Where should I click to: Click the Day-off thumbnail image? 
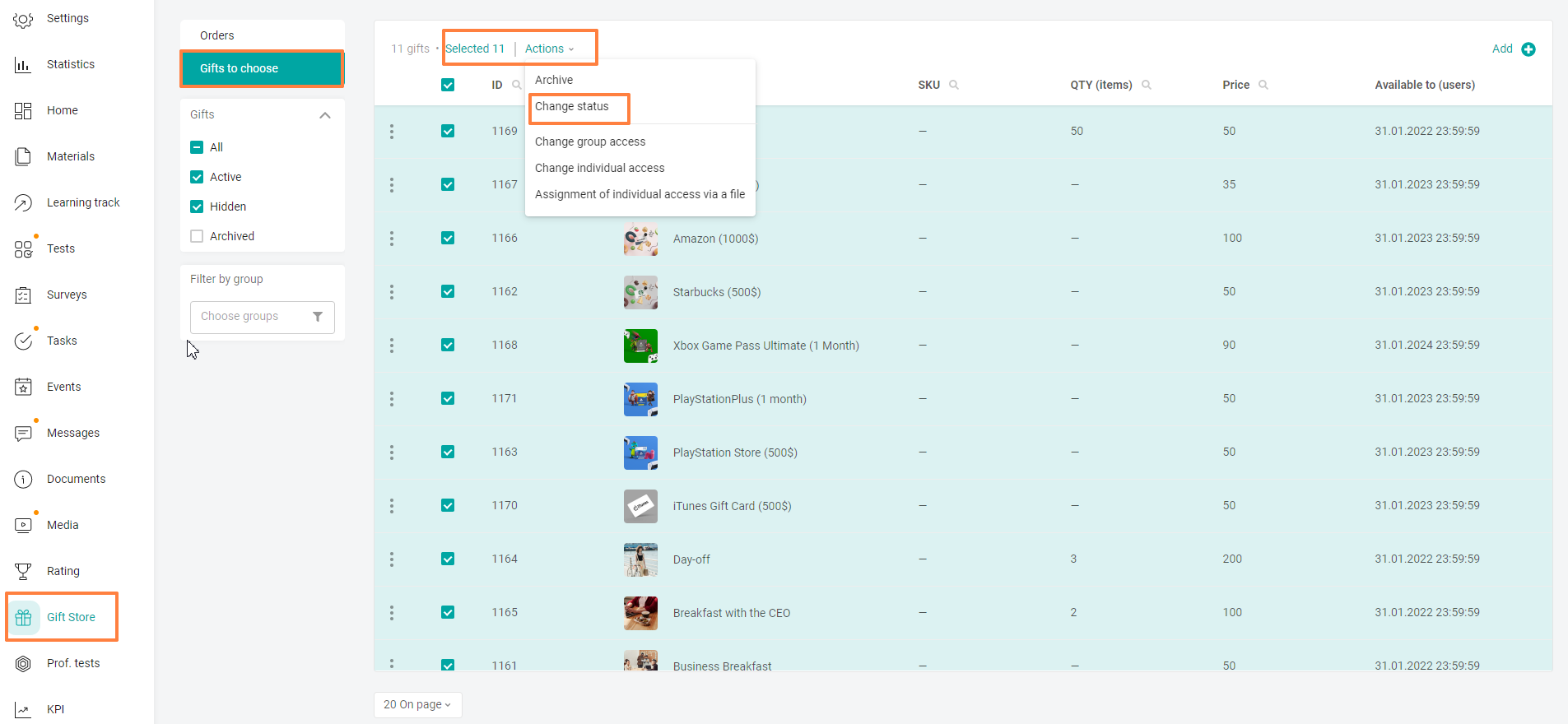click(640, 559)
